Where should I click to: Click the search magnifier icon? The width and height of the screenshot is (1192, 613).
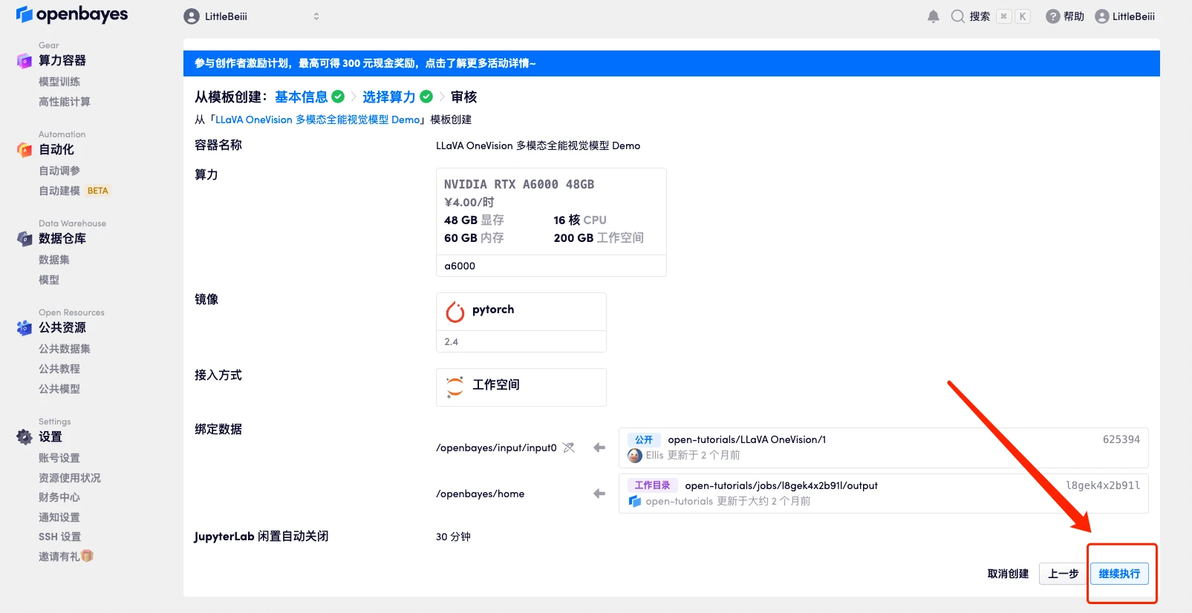pos(958,16)
